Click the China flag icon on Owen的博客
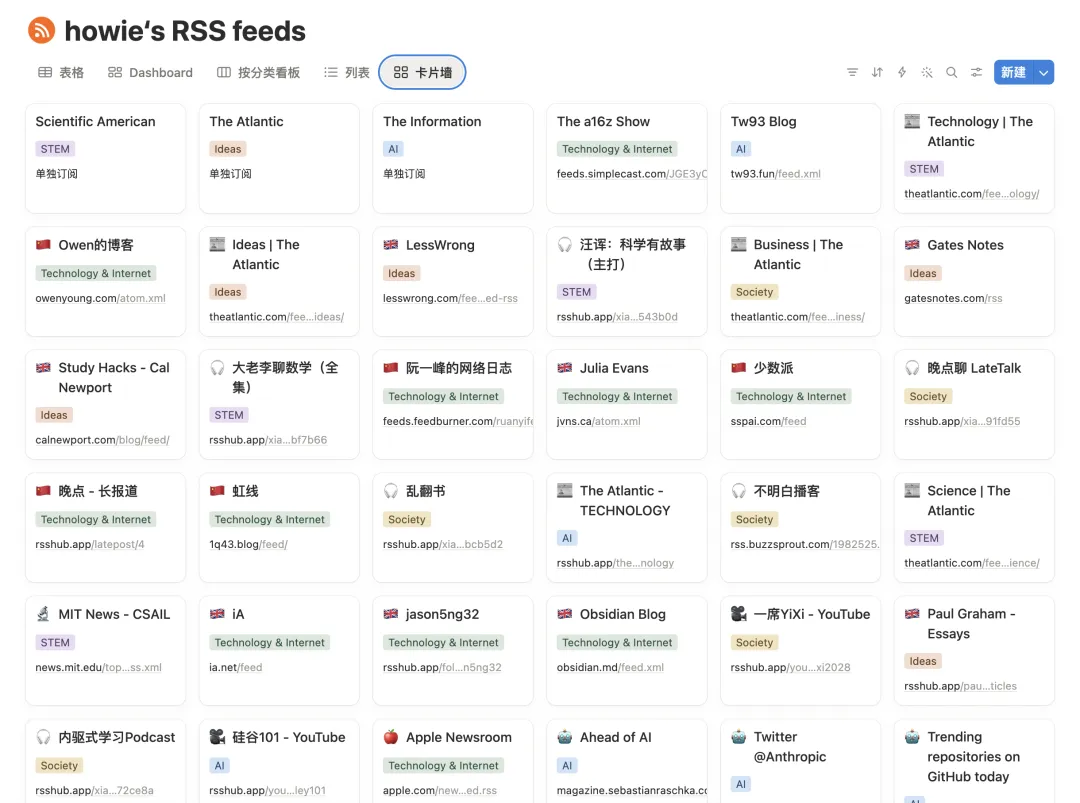 tap(43, 244)
